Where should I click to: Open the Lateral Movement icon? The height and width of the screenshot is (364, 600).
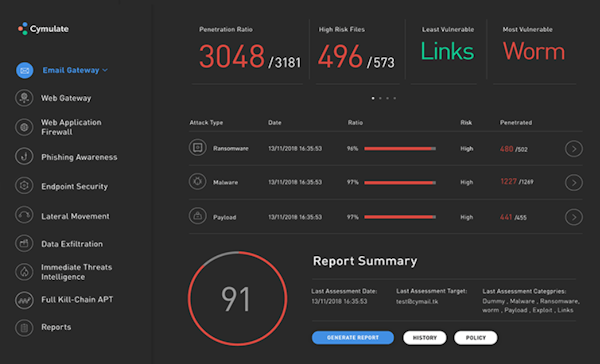[x=24, y=215]
